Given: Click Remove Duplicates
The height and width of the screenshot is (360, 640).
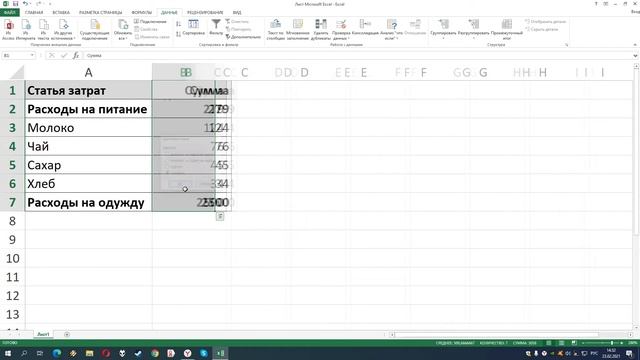Looking at the screenshot, I should [x=321, y=29].
